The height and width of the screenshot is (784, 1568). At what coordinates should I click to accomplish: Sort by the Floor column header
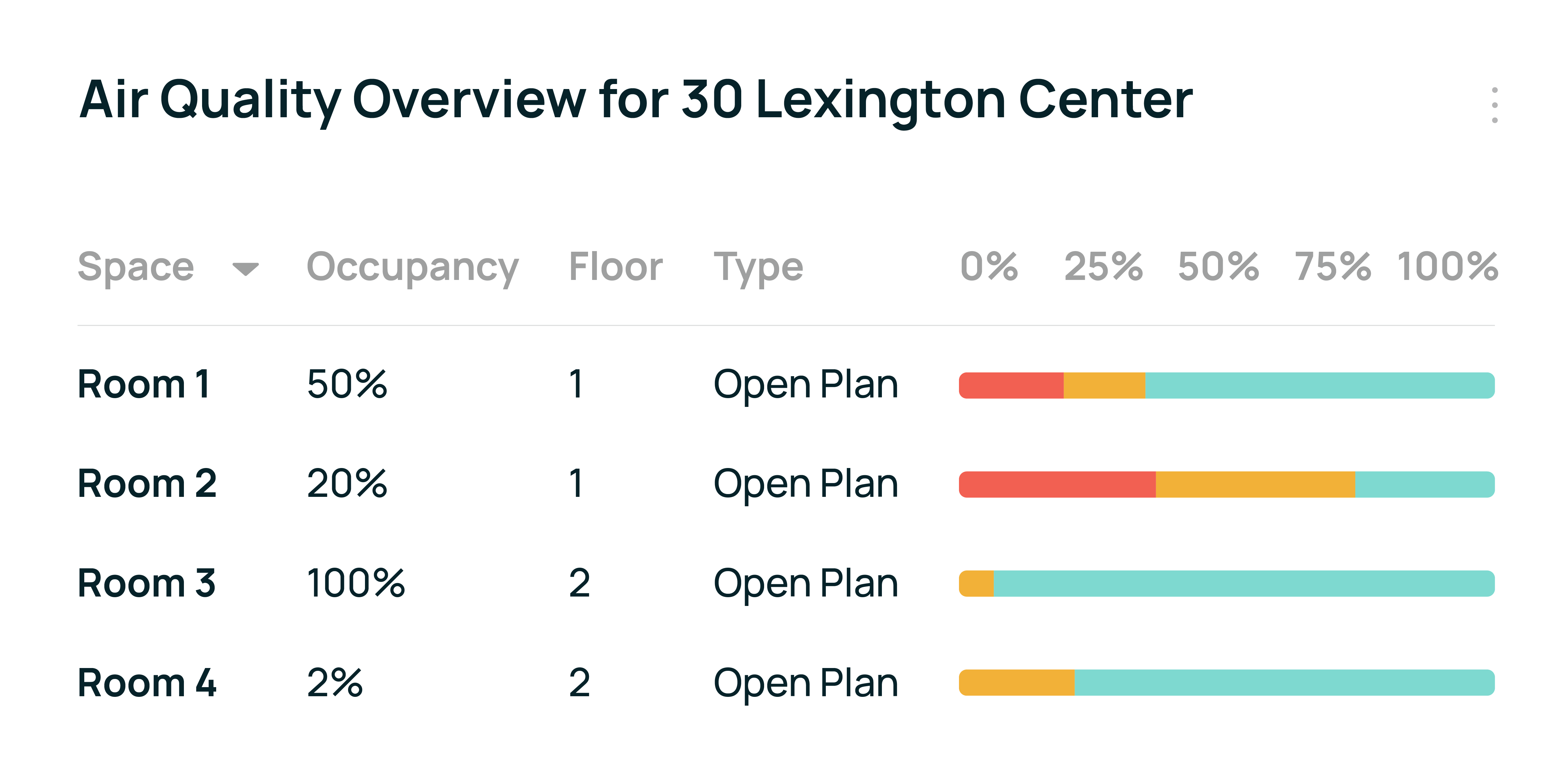(x=615, y=267)
